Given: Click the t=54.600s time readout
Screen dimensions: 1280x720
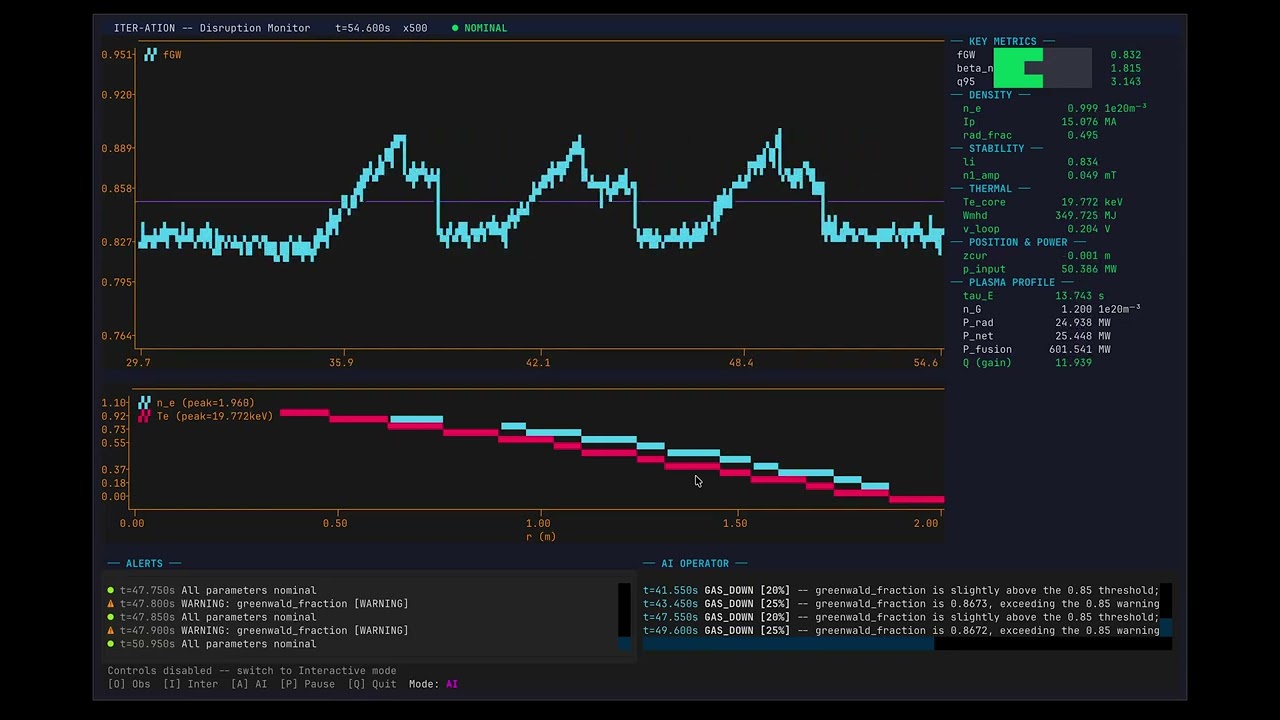Looking at the screenshot, I should [363, 28].
